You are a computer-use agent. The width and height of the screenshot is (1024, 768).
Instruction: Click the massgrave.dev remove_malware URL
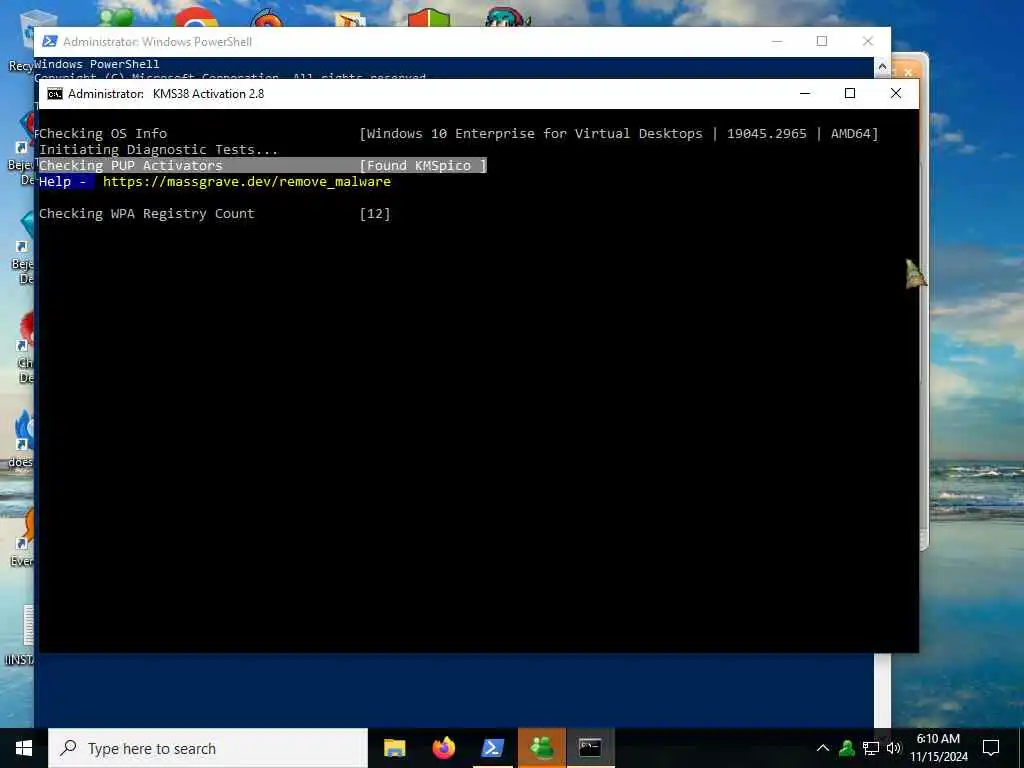coord(247,182)
